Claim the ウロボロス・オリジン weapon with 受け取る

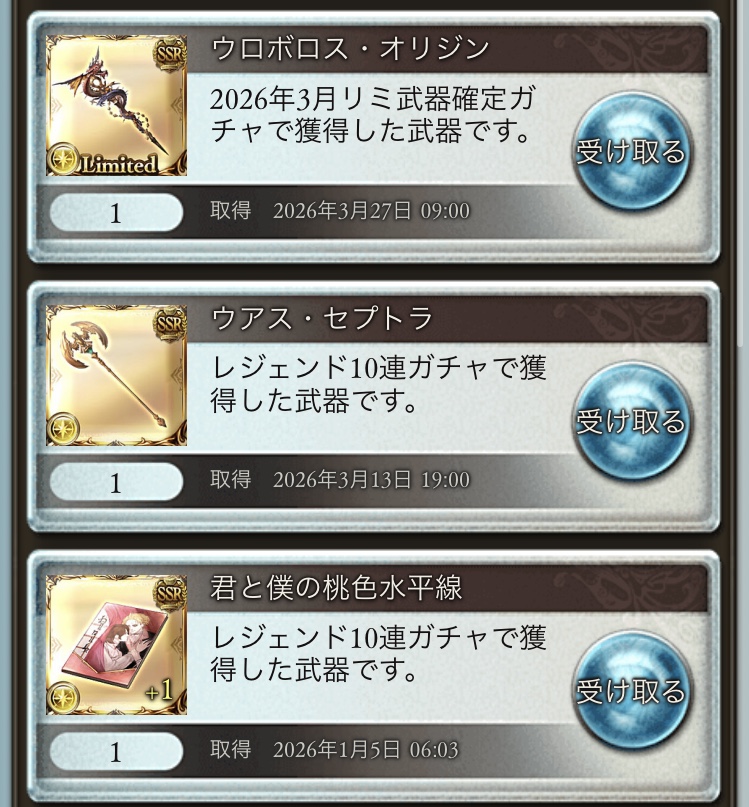631,151
